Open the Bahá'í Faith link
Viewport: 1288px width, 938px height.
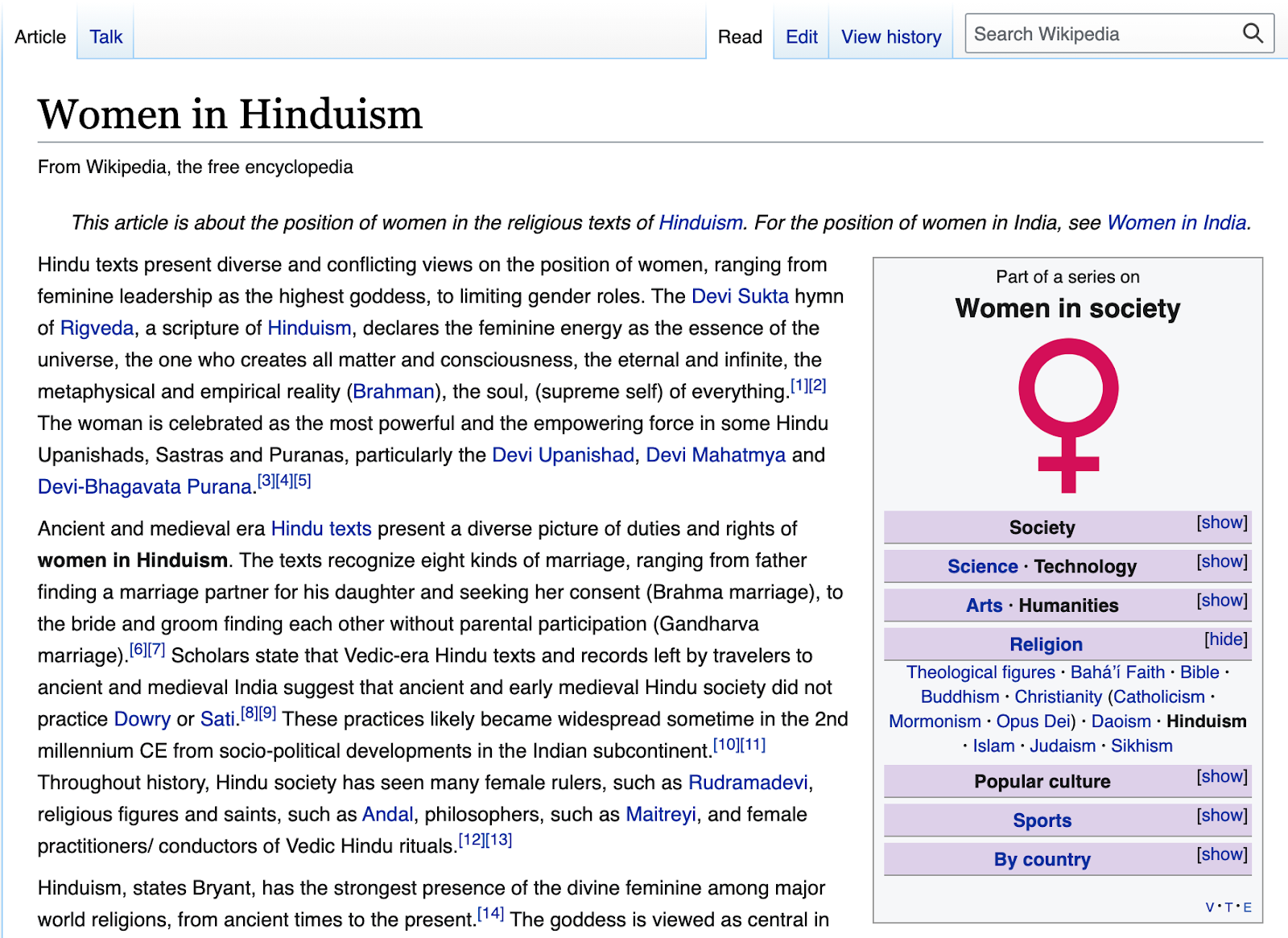(x=1117, y=672)
